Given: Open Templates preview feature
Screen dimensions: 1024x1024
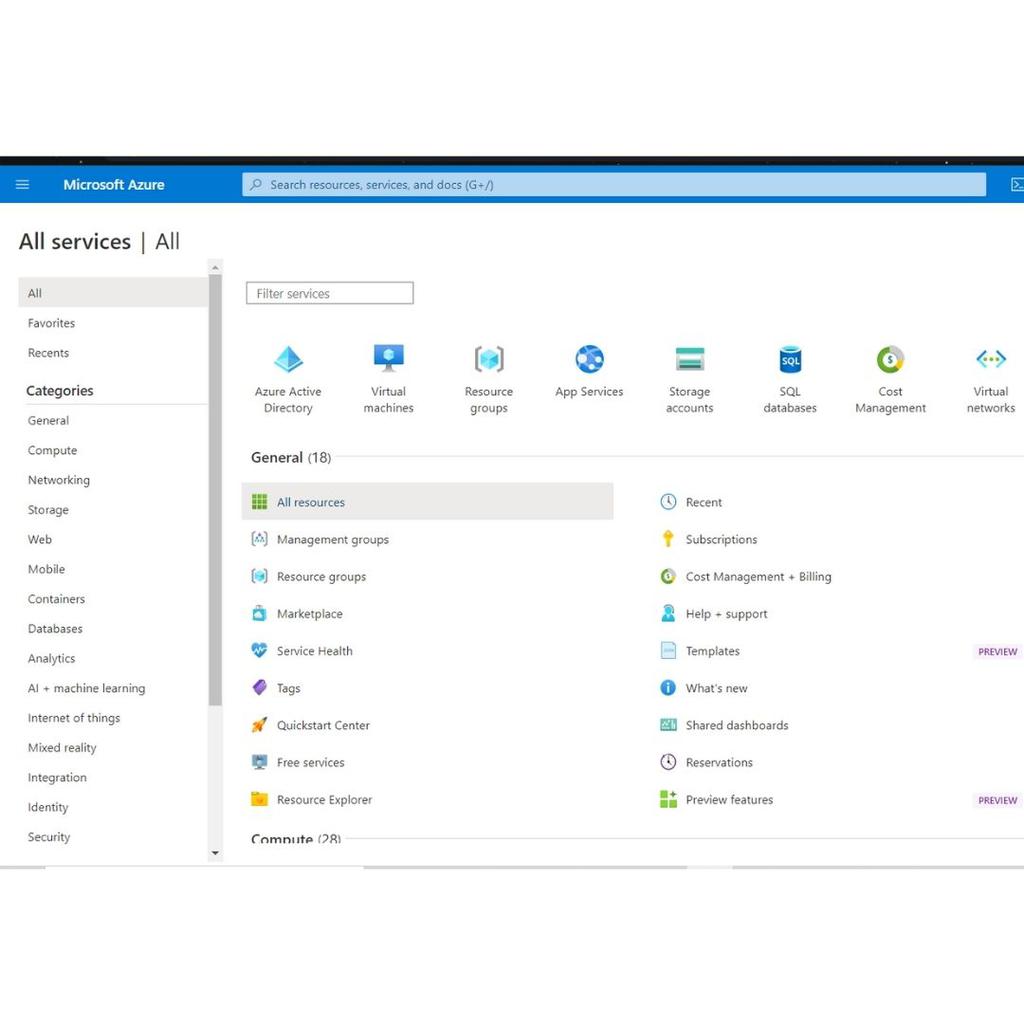Looking at the screenshot, I should (x=712, y=651).
